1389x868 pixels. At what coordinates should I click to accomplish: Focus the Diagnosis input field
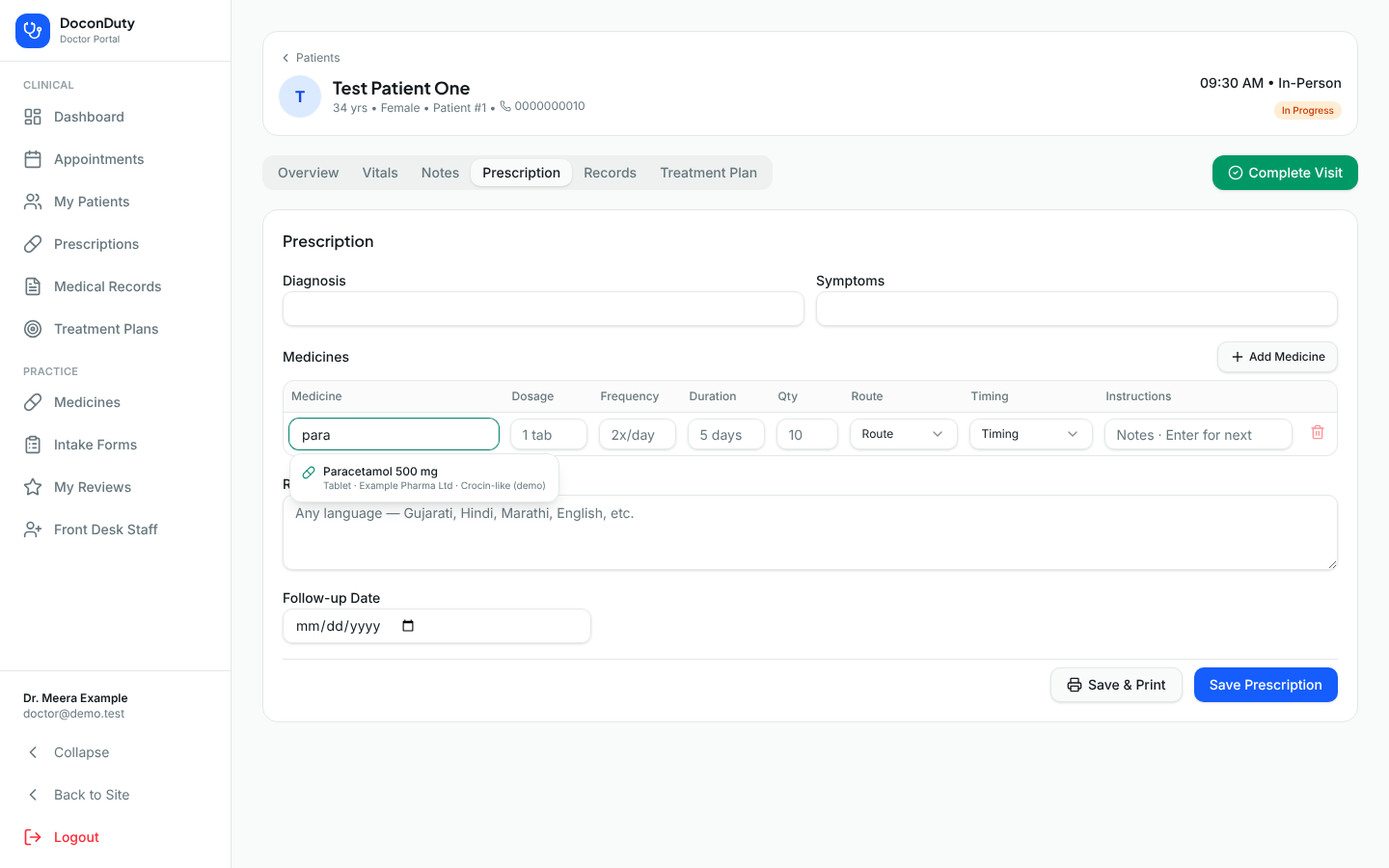(x=543, y=309)
